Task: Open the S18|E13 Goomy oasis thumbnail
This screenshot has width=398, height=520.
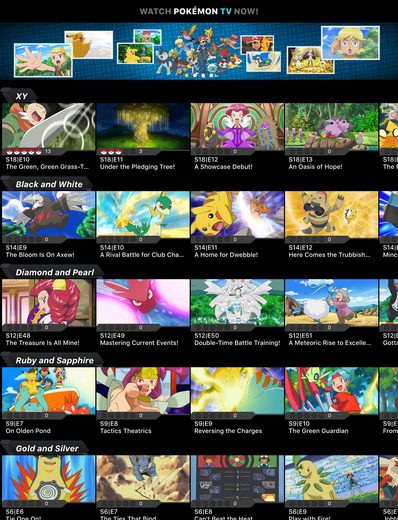Action: tap(332, 126)
